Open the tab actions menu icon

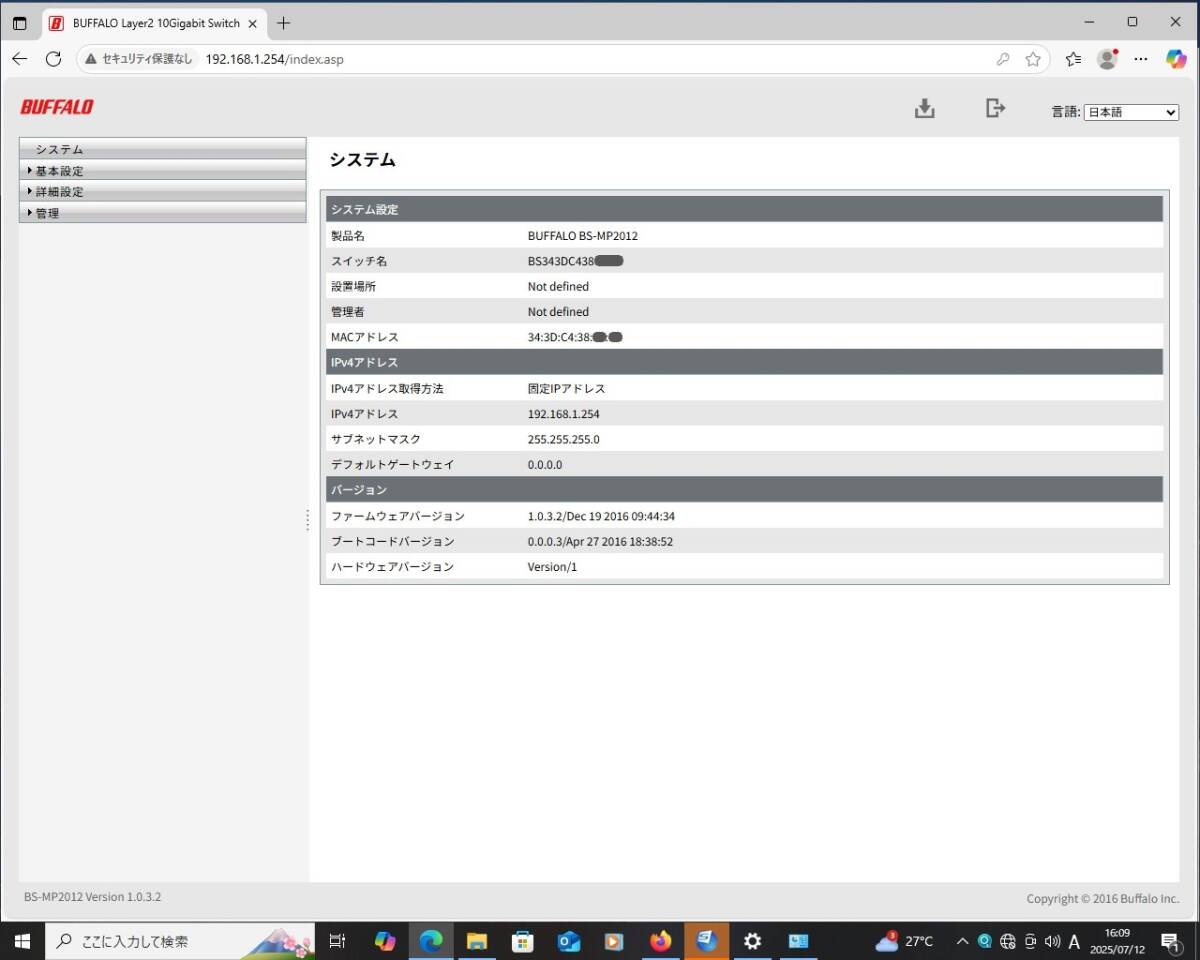coord(20,22)
